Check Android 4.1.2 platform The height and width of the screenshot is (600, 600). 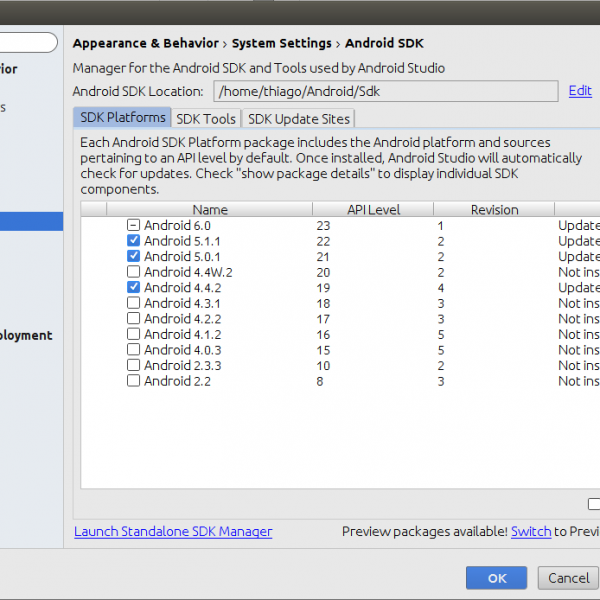[x=133, y=334]
